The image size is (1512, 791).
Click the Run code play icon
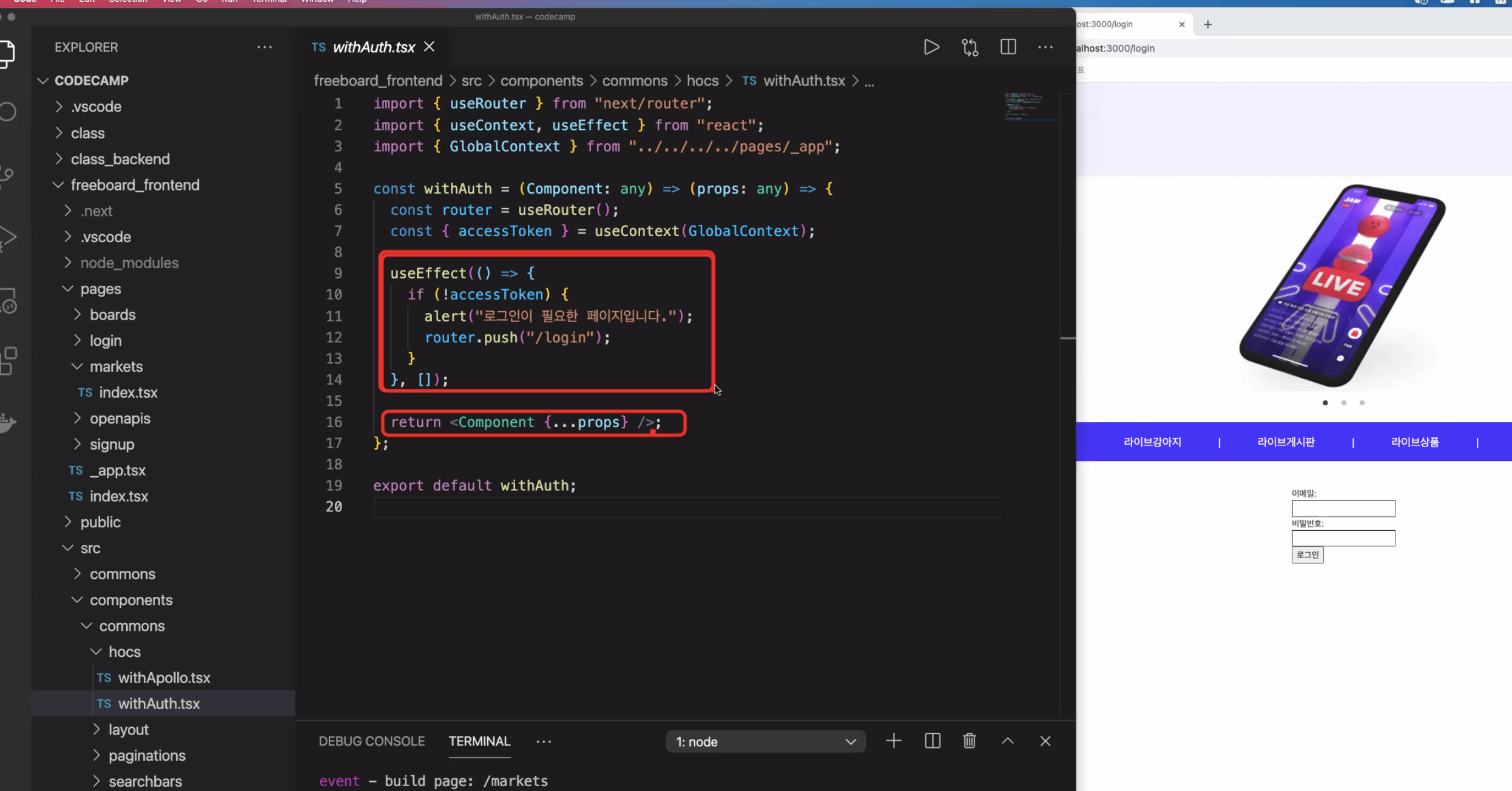point(931,47)
